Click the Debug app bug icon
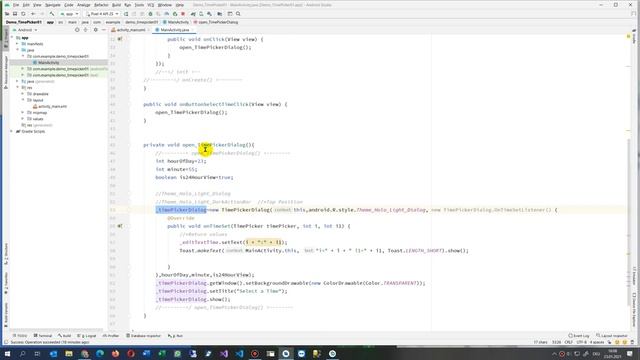The image size is (640, 360). click(150, 14)
